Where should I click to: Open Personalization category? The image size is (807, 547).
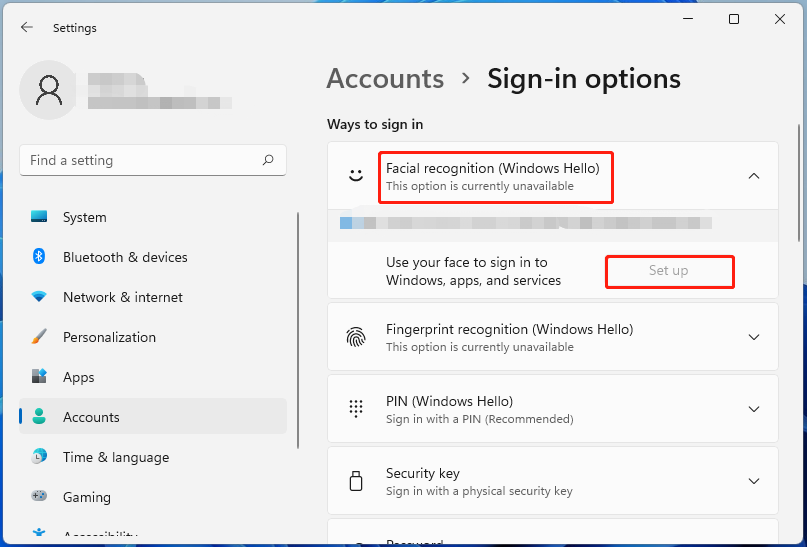click(153, 337)
